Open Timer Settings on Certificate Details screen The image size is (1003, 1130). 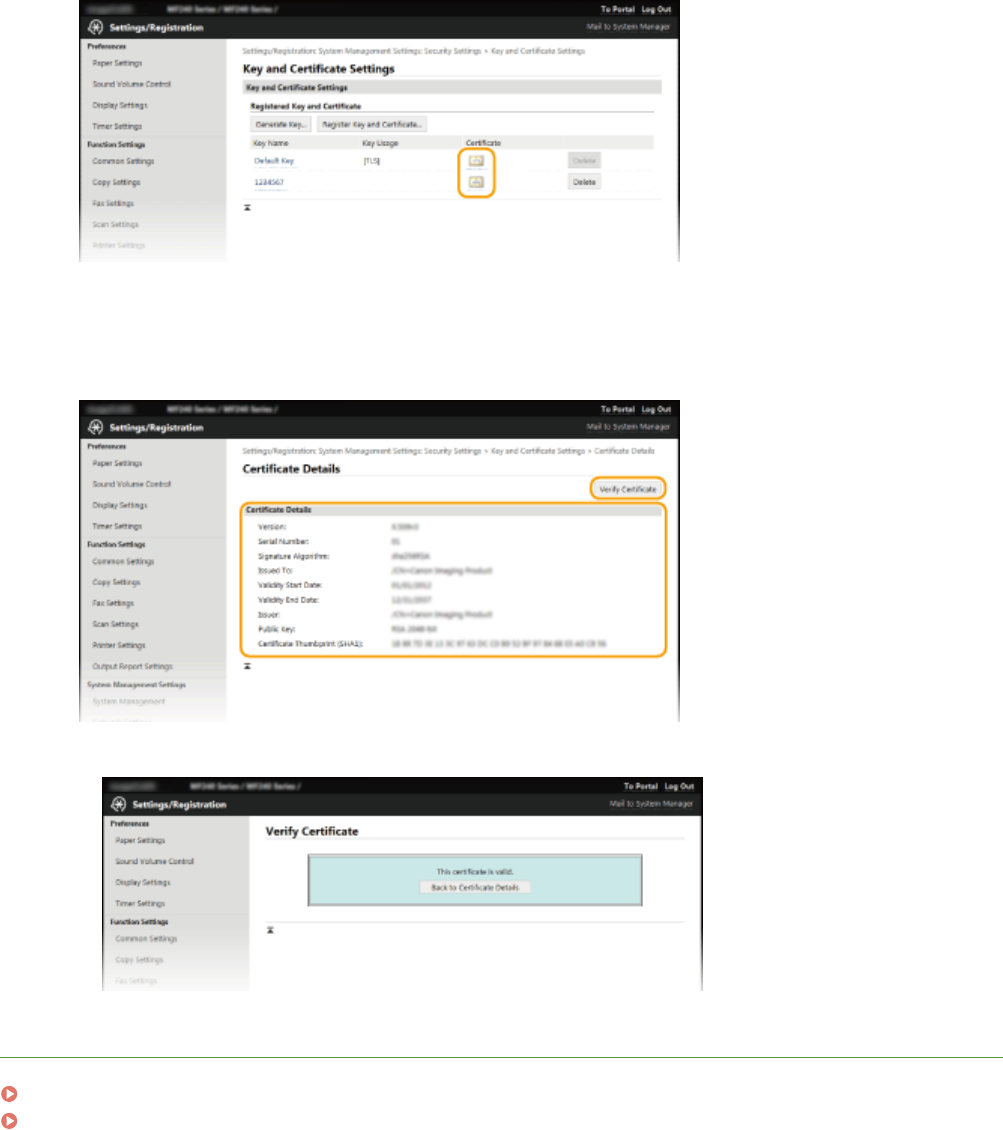coord(117,526)
